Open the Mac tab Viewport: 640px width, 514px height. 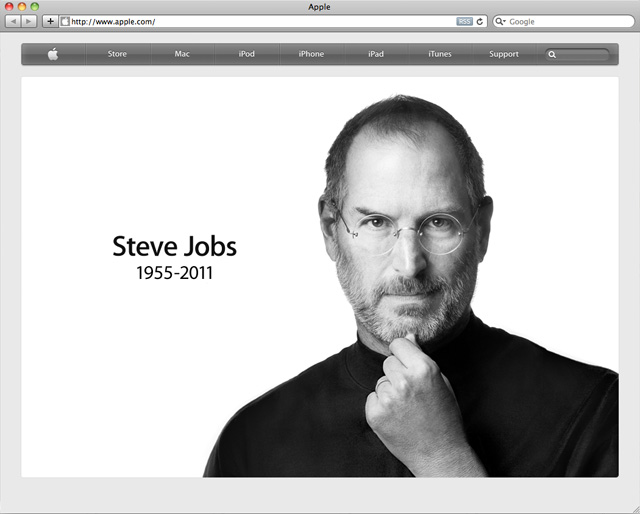pyautogui.click(x=182, y=54)
